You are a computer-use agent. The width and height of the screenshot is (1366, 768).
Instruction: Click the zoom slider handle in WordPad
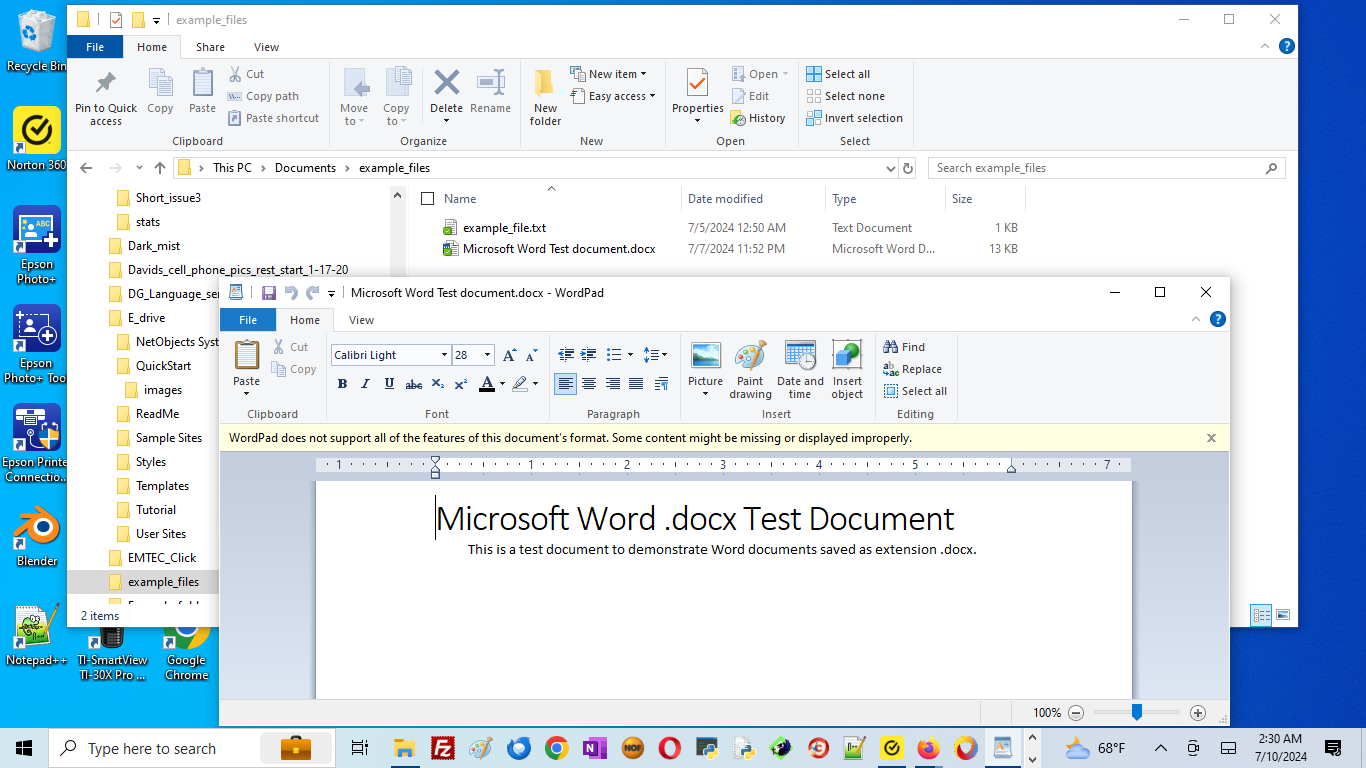tap(1137, 712)
